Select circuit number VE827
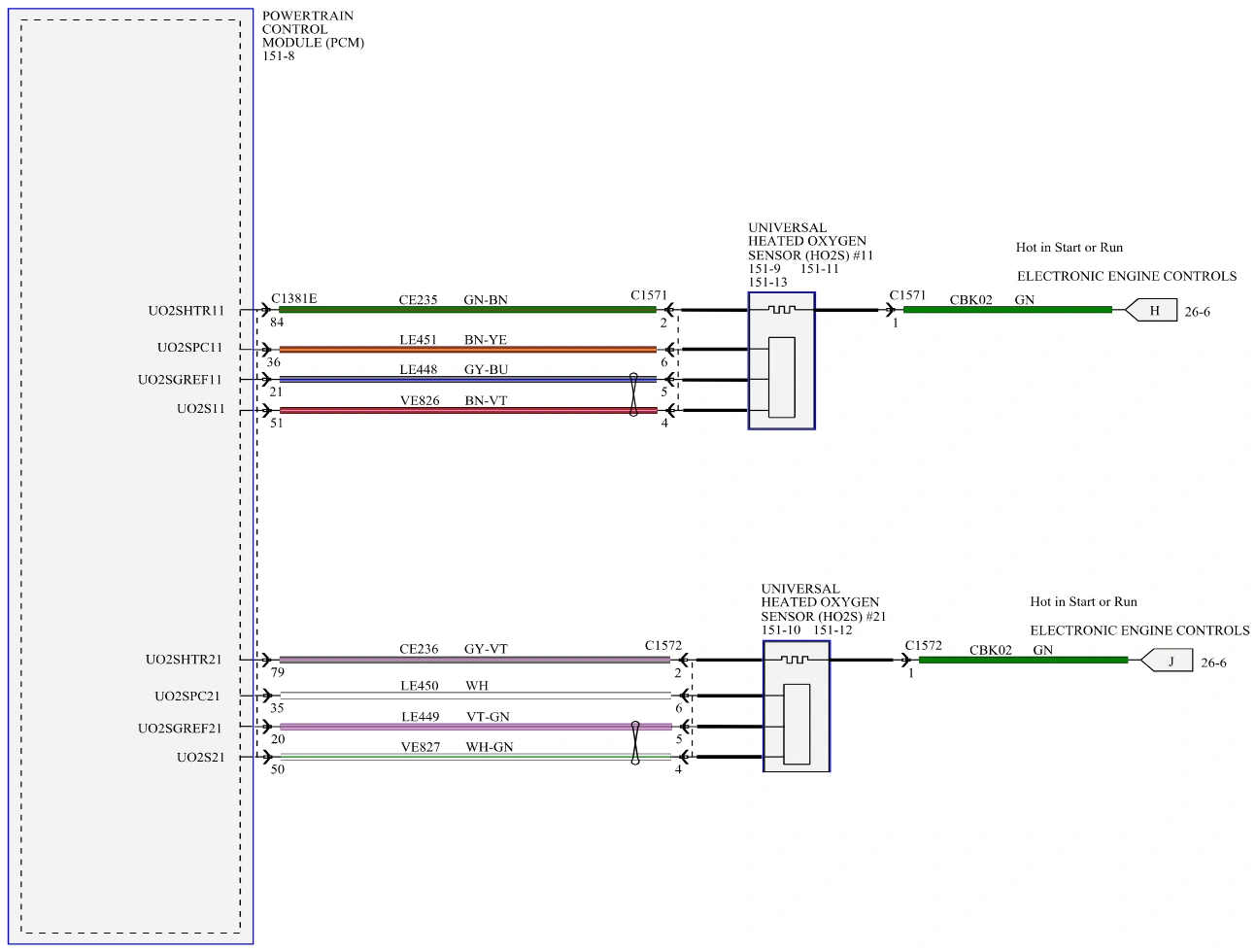The height and width of the screenshot is (952, 1256). (x=421, y=747)
